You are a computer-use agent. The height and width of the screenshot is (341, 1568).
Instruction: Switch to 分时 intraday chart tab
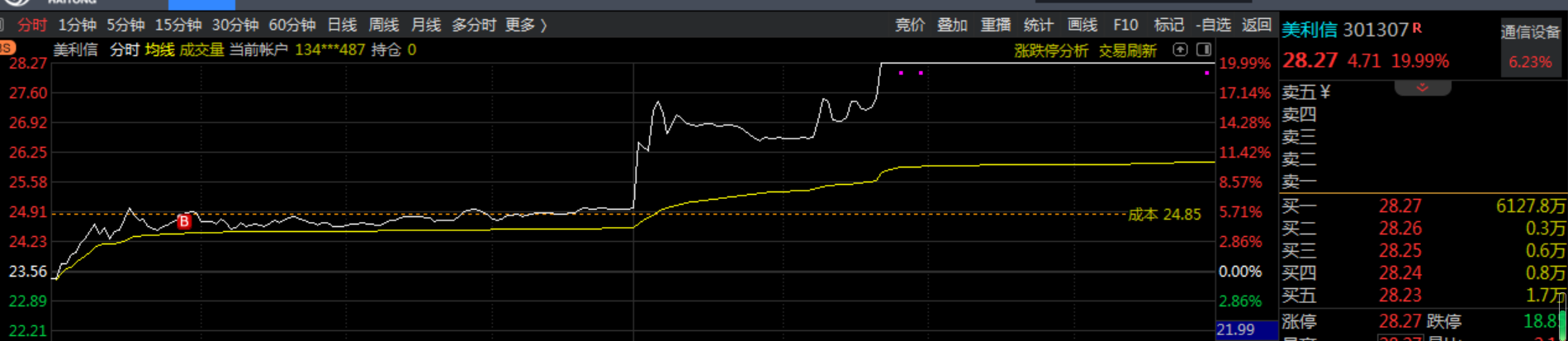[32, 25]
